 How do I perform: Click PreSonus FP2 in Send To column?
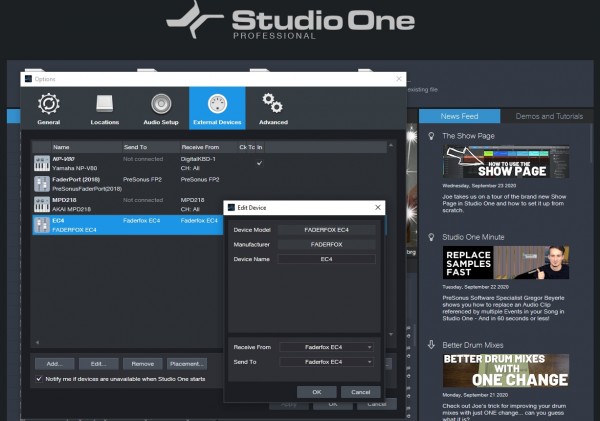[x=142, y=179]
